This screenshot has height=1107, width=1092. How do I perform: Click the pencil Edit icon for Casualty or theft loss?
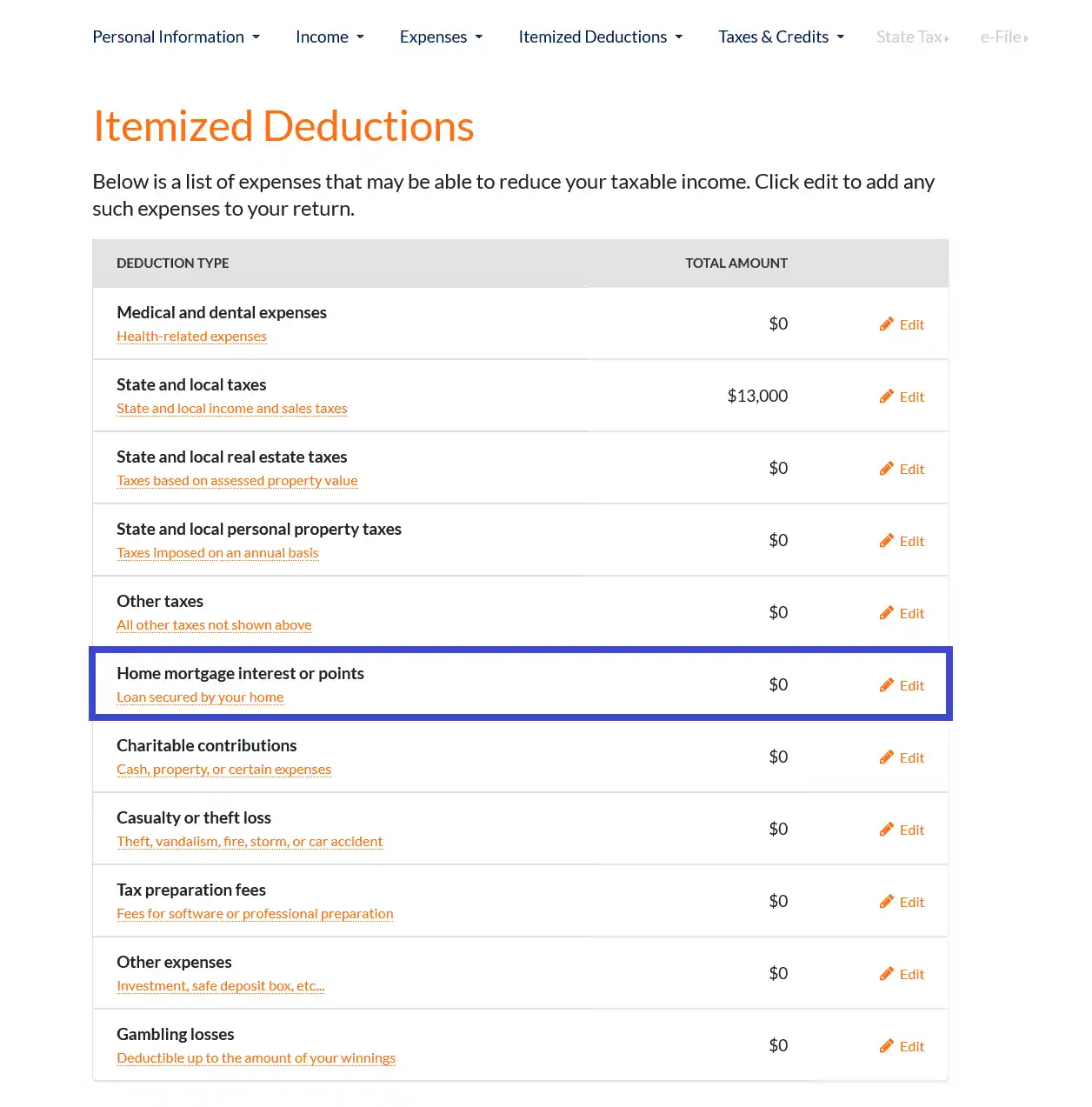click(887, 829)
